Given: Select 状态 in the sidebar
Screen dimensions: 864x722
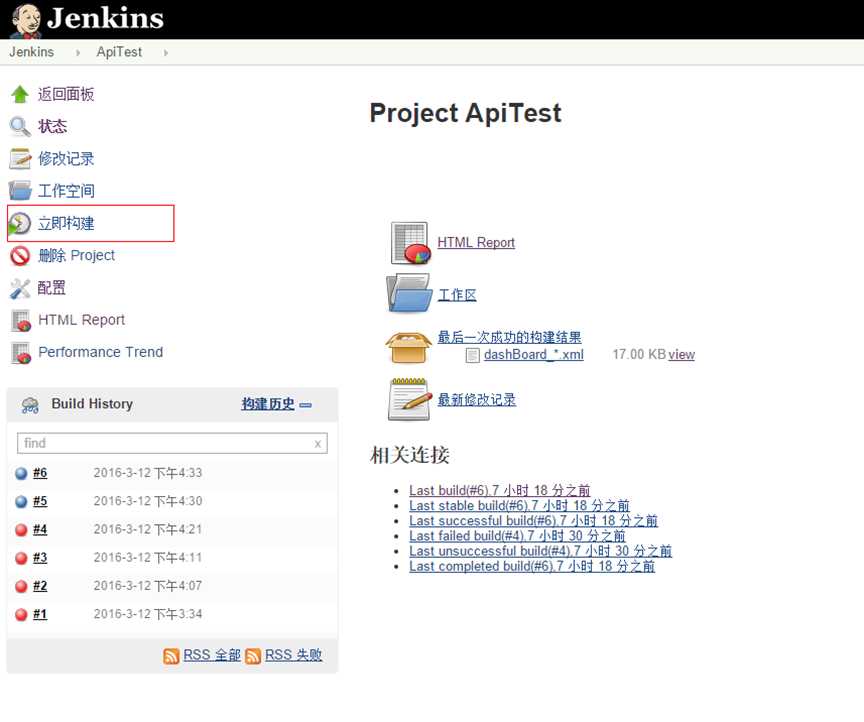Looking at the screenshot, I should 52,126.
